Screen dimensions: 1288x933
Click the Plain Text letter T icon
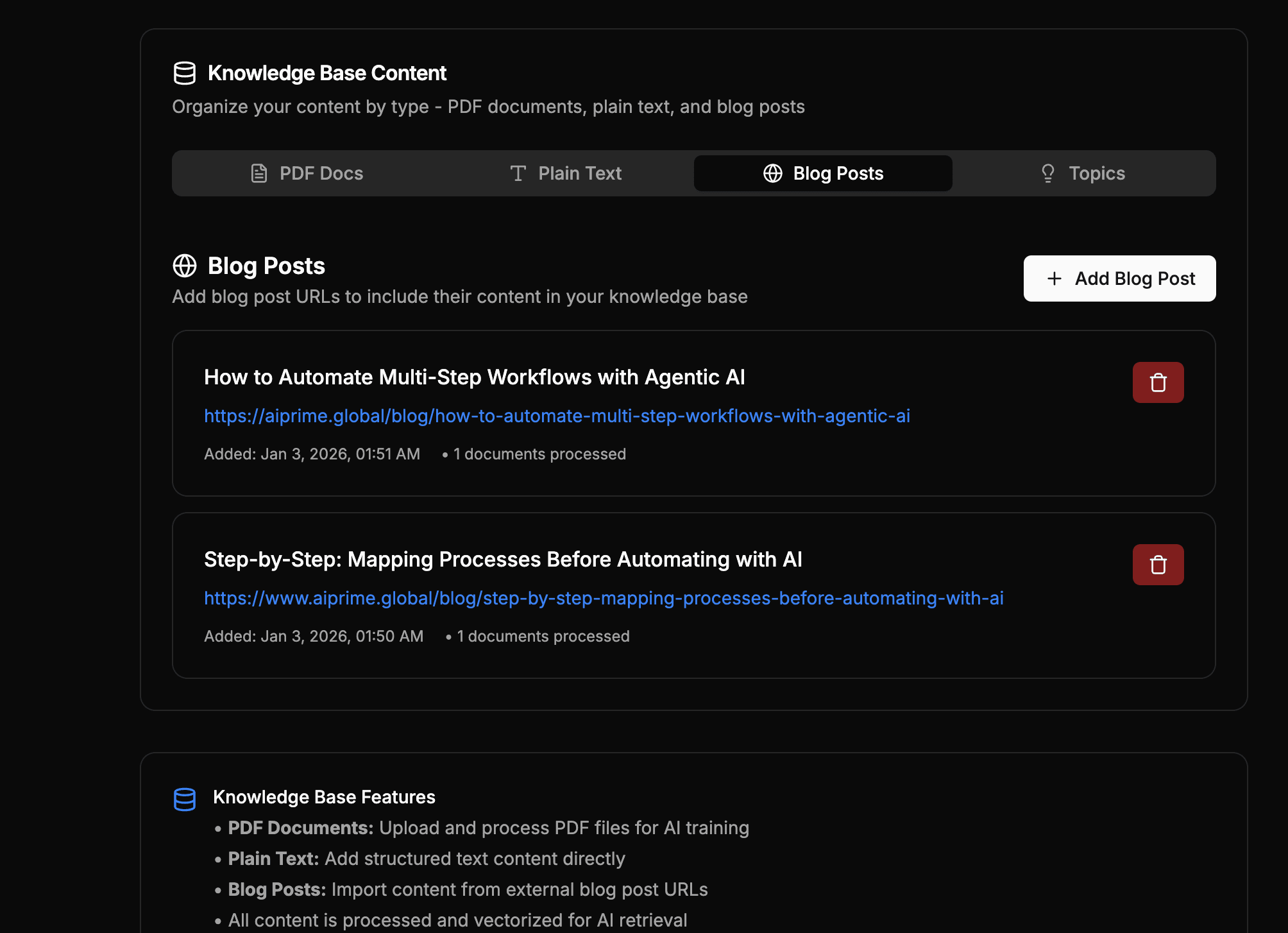tap(518, 173)
